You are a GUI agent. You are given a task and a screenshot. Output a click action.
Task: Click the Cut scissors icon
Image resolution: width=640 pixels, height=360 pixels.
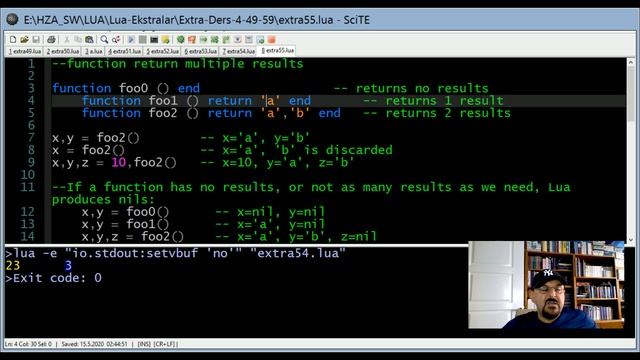click(66, 40)
